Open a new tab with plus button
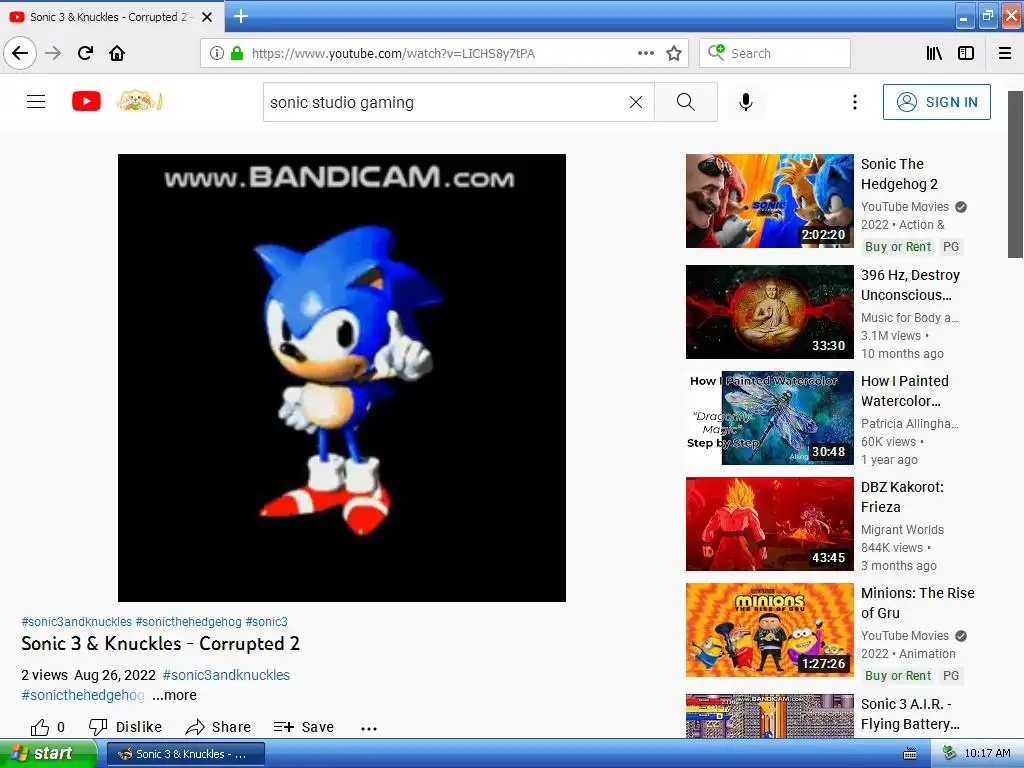This screenshot has width=1024, height=768. 241,16
